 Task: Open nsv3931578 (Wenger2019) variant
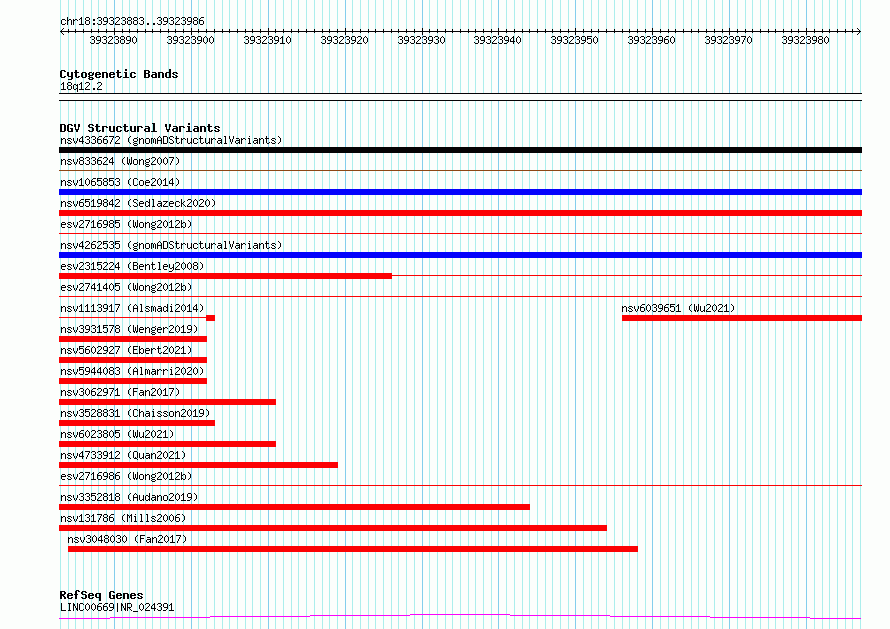coord(129,329)
